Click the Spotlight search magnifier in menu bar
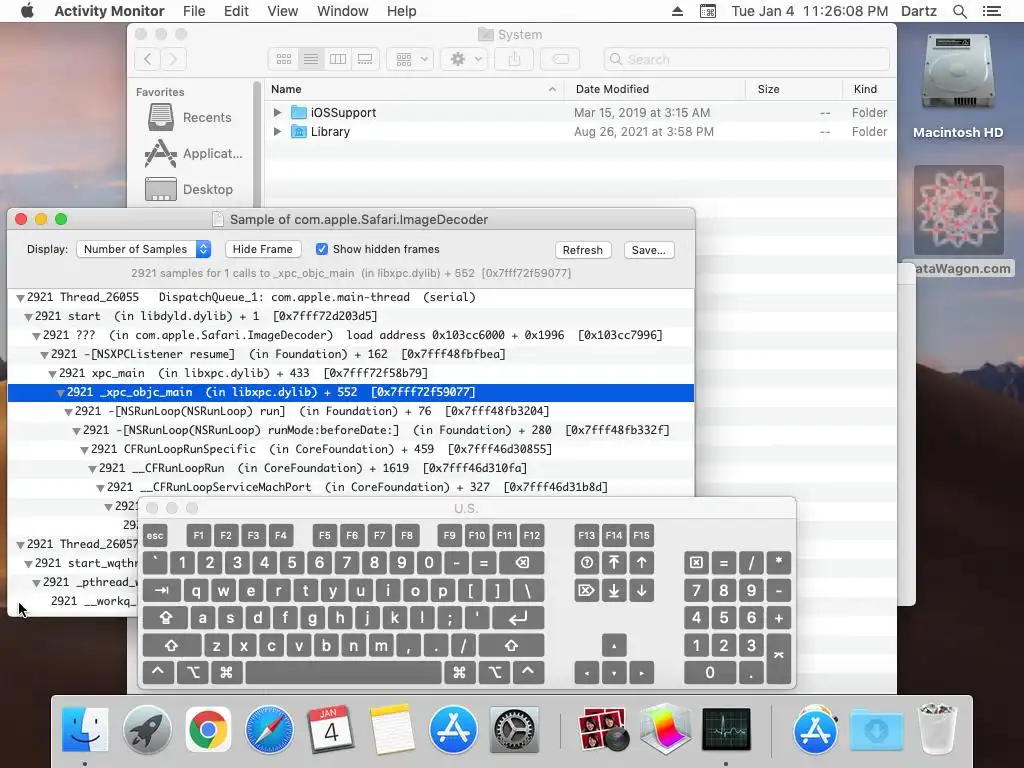Image resolution: width=1024 pixels, height=768 pixels. [x=960, y=11]
